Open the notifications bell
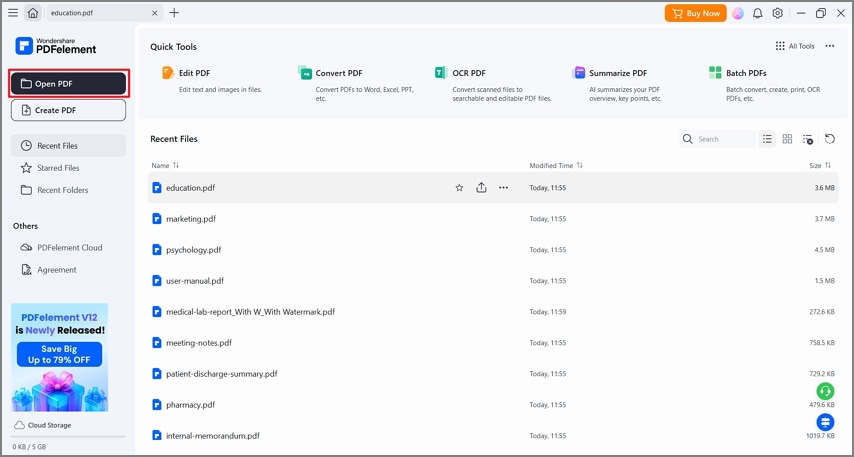854x457 pixels. 758,13
